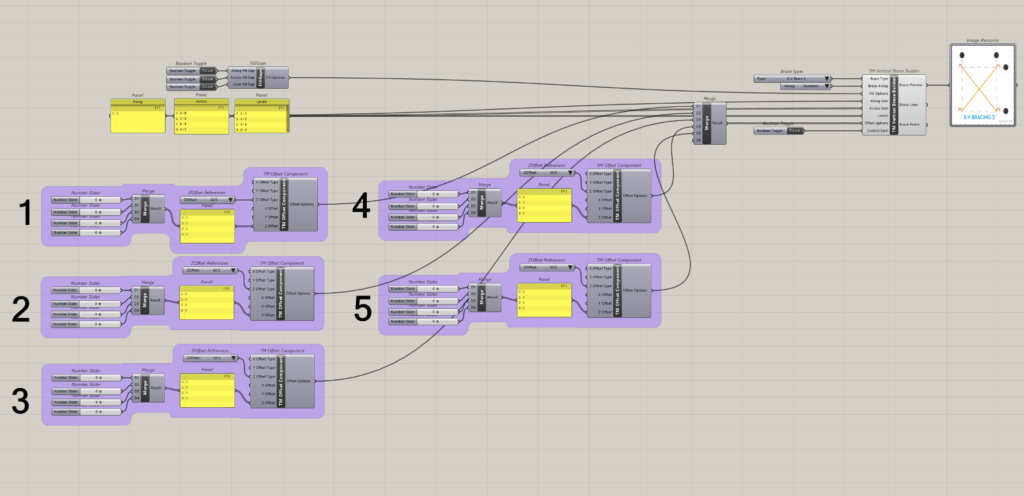Select the yellow Across panel
This screenshot has height=496, width=1024.
[200, 120]
